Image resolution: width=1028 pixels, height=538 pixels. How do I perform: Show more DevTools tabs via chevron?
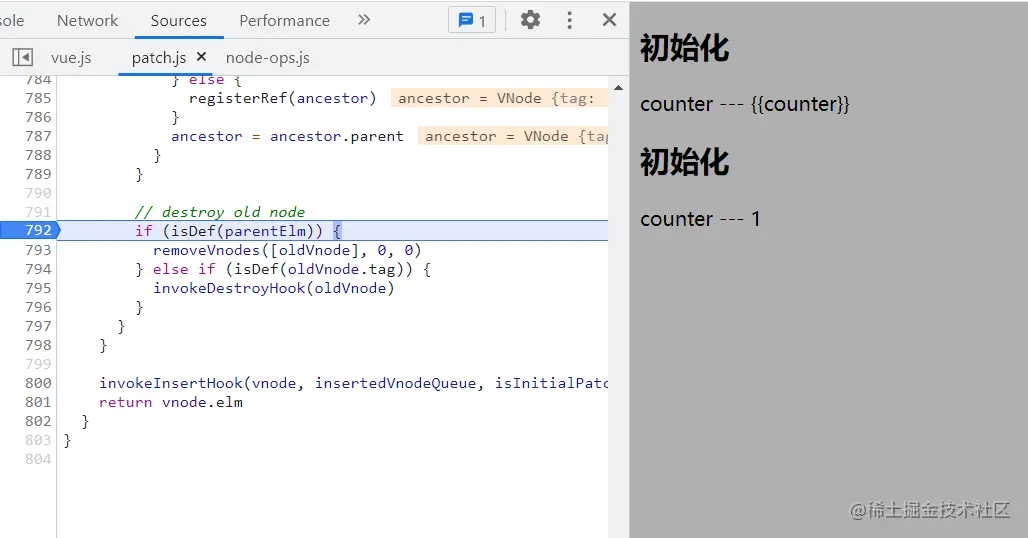coord(364,20)
